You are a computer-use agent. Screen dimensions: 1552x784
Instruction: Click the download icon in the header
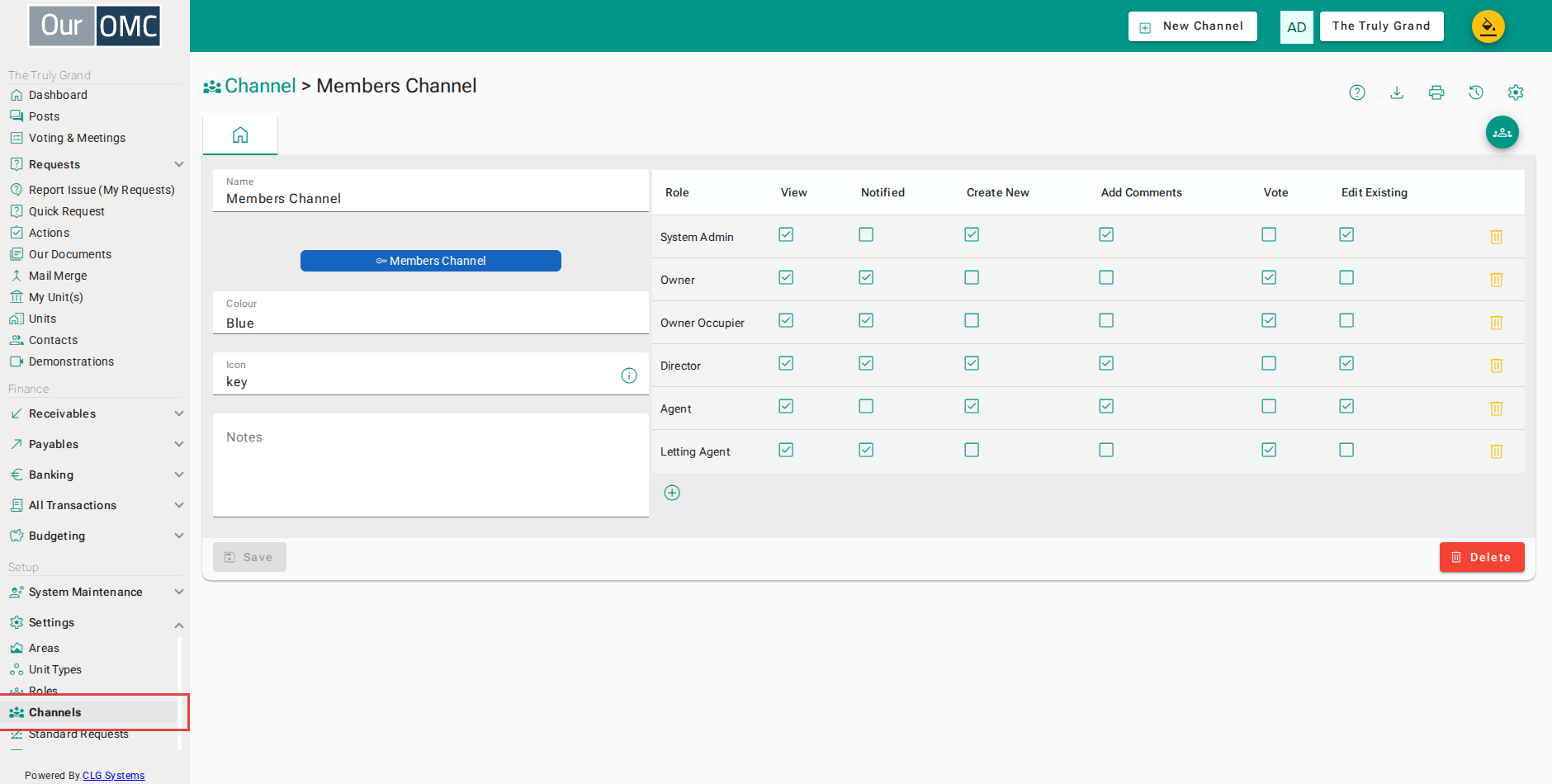pos(1397,92)
